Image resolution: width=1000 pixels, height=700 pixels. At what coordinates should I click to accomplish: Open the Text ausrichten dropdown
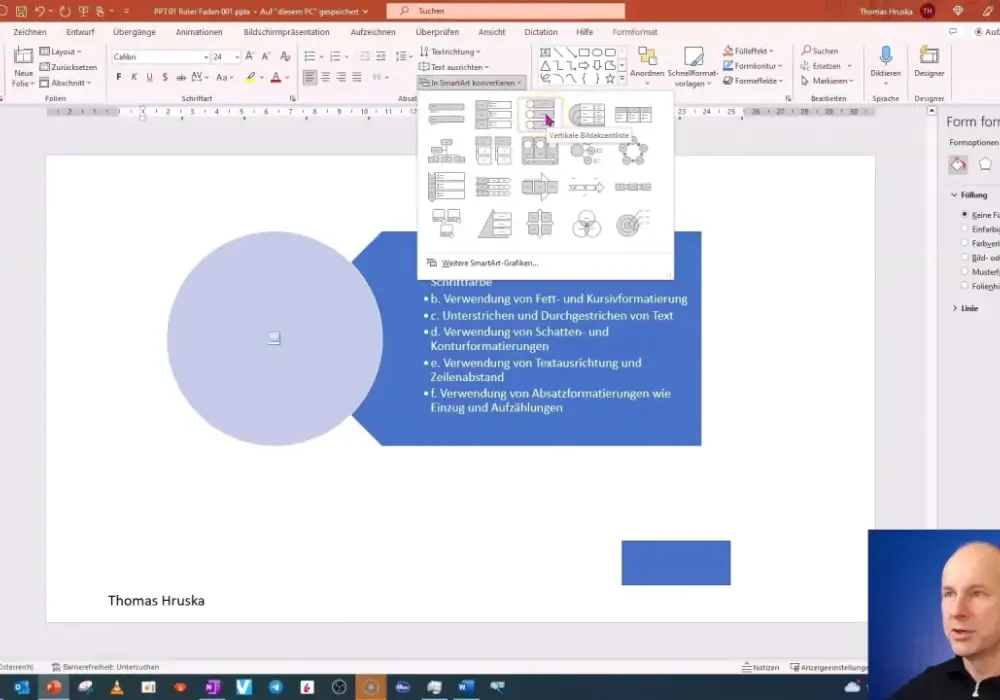(454, 67)
